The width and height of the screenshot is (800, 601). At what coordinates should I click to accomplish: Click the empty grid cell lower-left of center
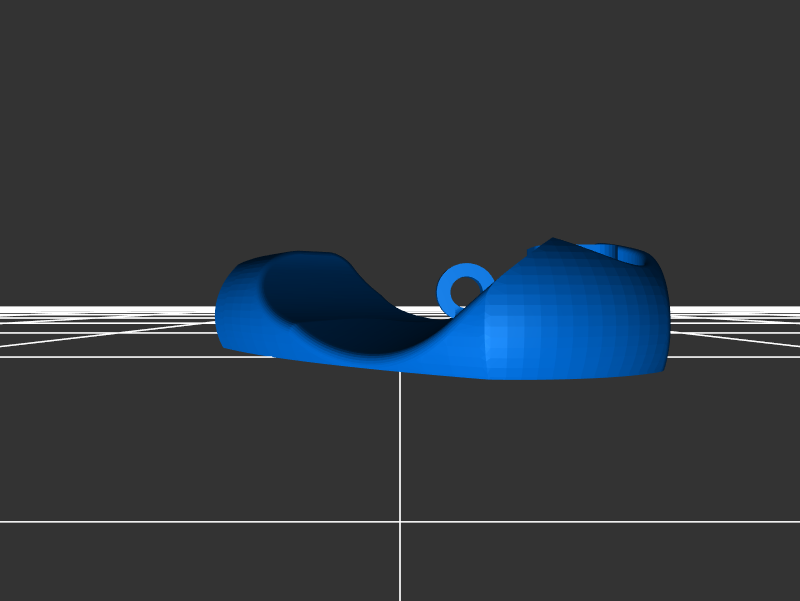pyautogui.click(x=200, y=440)
